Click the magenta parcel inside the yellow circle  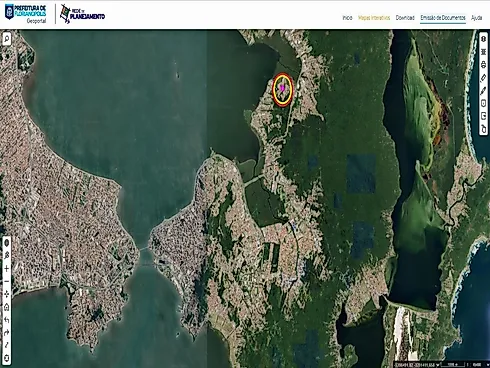coord(282,88)
